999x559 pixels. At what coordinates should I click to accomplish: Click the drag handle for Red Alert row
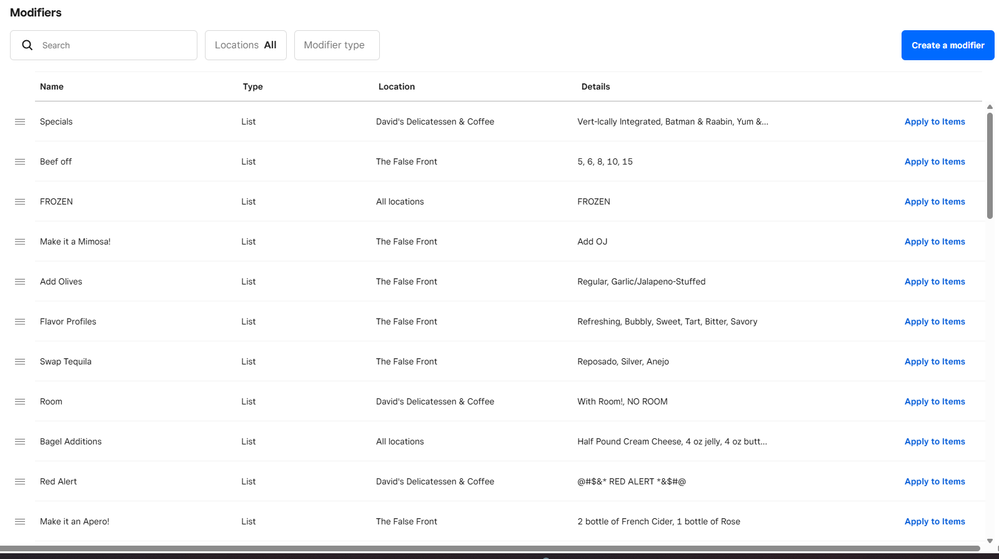click(x=20, y=482)
